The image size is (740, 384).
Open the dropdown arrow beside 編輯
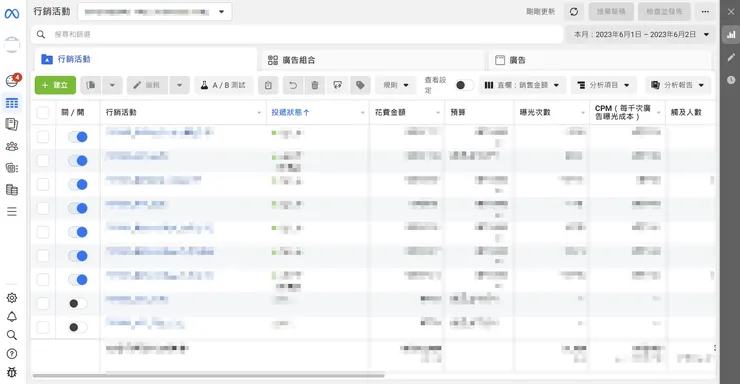tap(179, 85)
